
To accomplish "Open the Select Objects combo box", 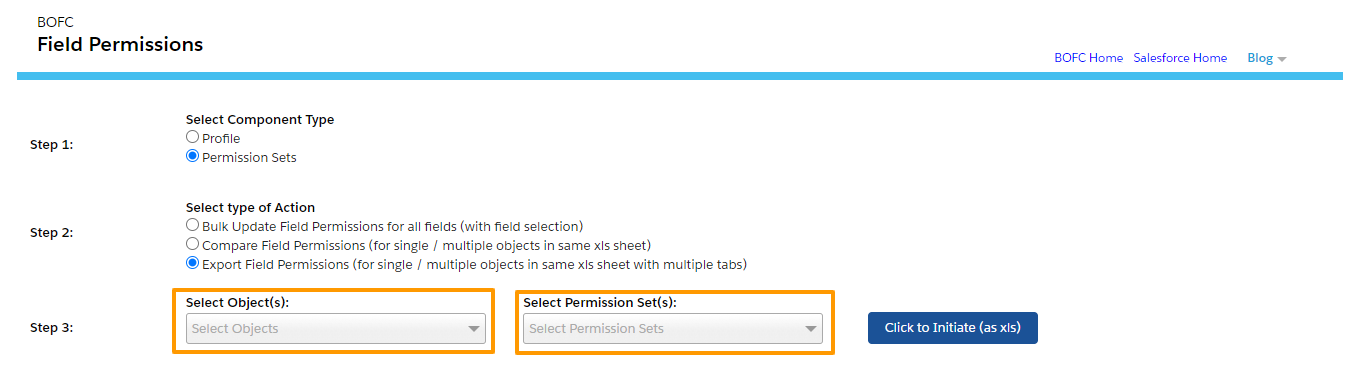I will click(336, 329).
